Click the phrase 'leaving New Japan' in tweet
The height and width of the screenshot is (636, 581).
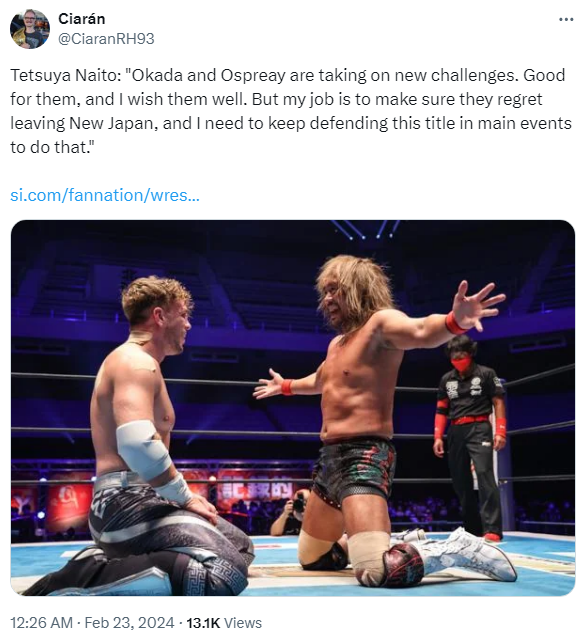(82, 123)
